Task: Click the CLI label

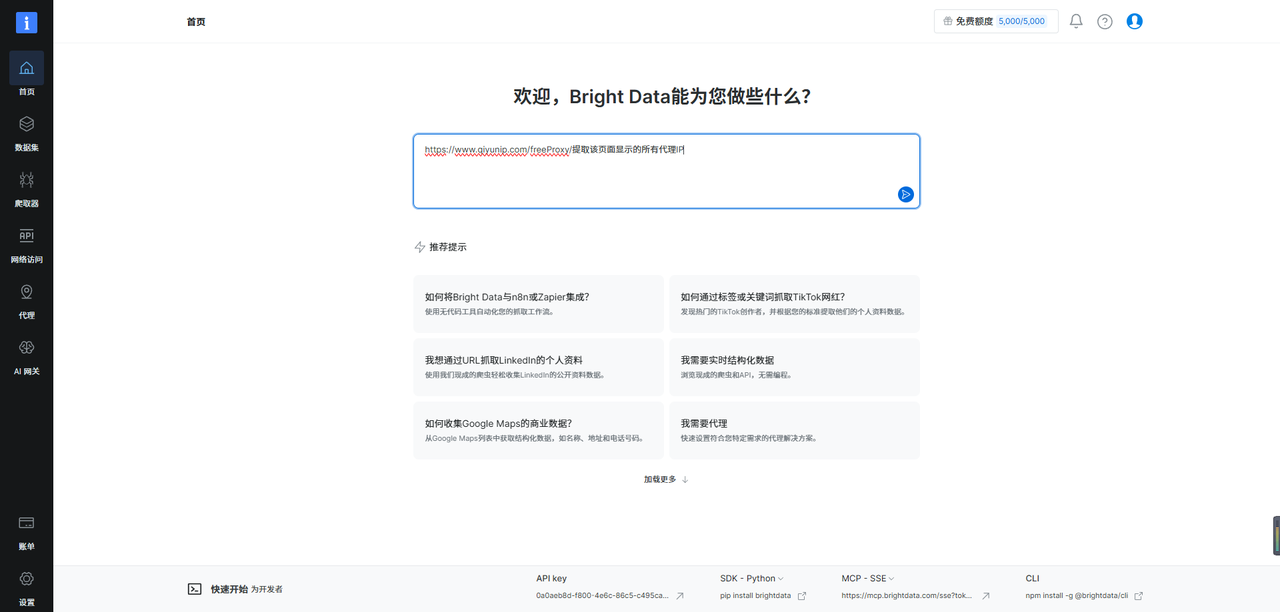Action: [1033, 578]
